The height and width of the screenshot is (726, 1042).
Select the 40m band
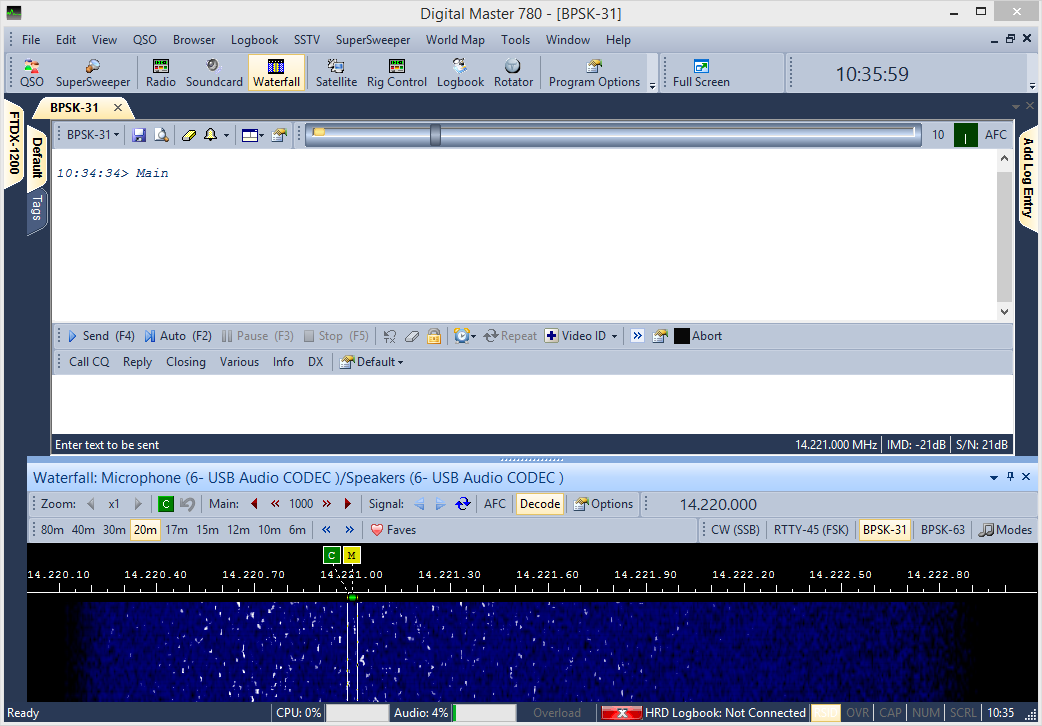(x=83, y=530)
